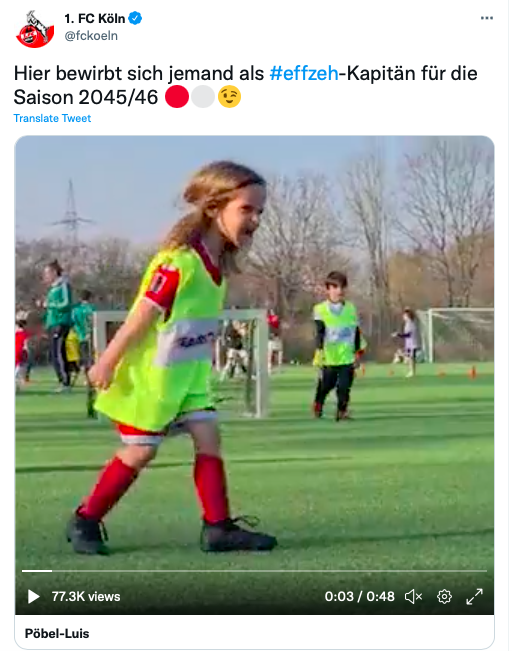Open the Pöbel-Luis video title

(x=57, y=634)
